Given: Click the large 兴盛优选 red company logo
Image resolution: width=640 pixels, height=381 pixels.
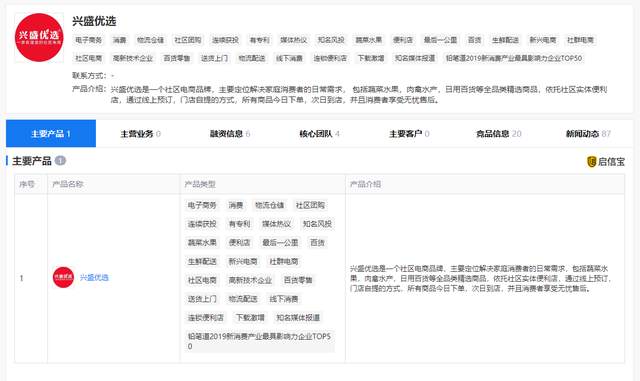Looking at the screenshot, I should point(39,37).
